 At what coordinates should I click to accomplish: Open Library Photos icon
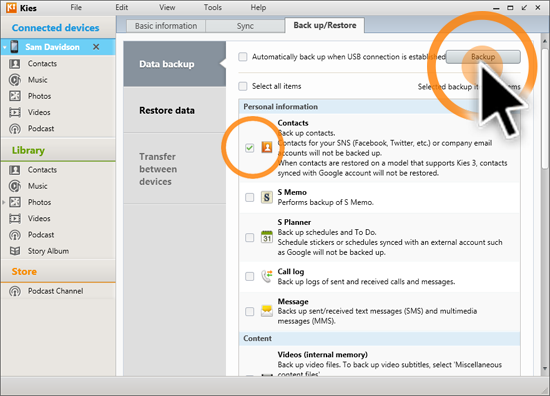(15, 202)
